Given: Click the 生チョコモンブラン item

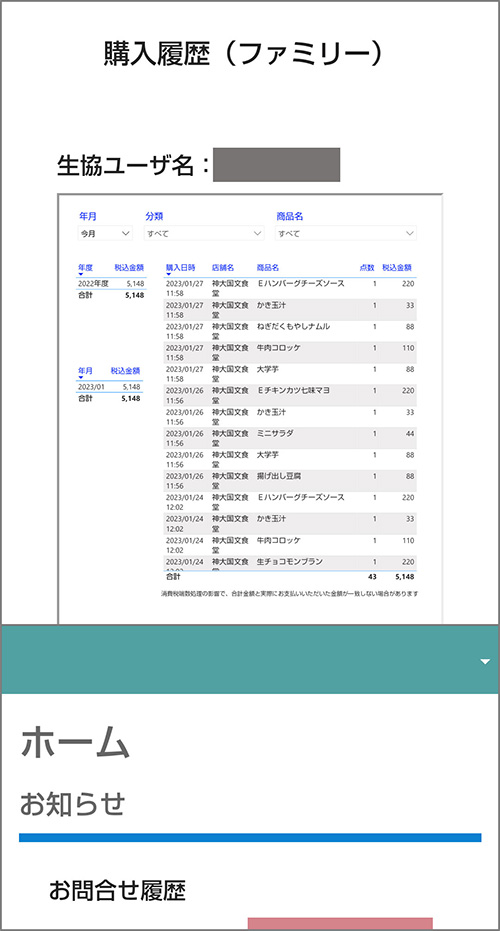Looking at the screenshot, I should click(290, 562).
